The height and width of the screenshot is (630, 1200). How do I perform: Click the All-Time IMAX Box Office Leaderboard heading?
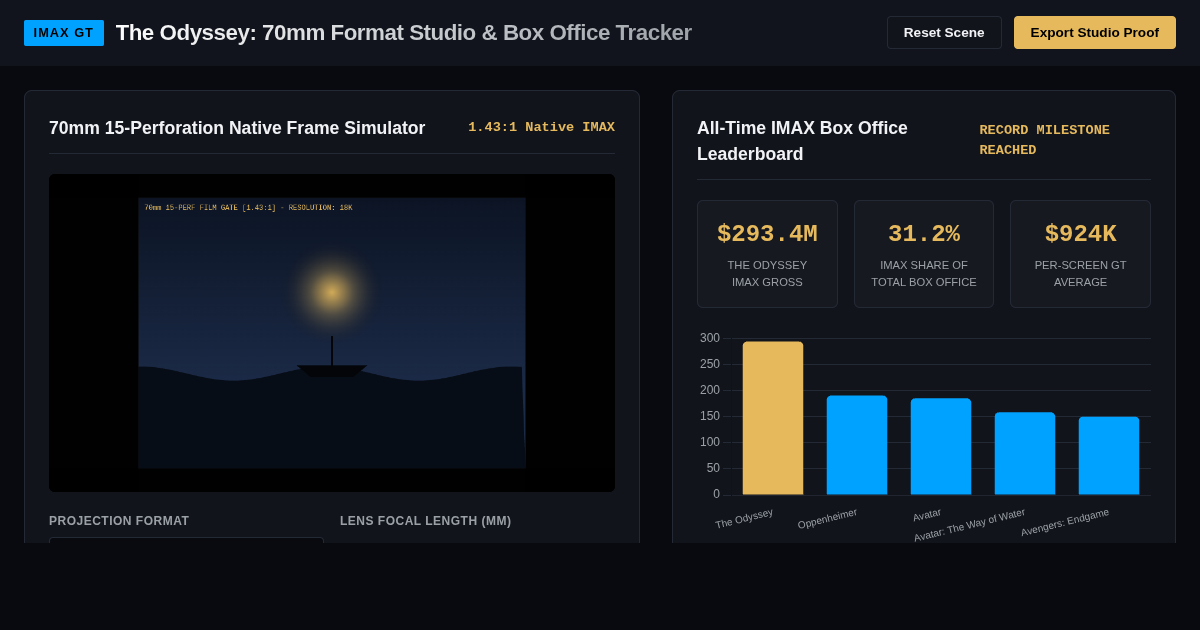pyautogui.click(x=802, y=141)
